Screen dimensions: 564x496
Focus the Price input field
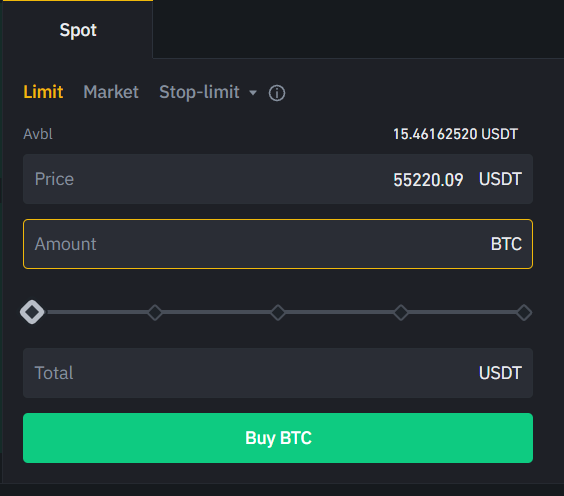[278, 179]
